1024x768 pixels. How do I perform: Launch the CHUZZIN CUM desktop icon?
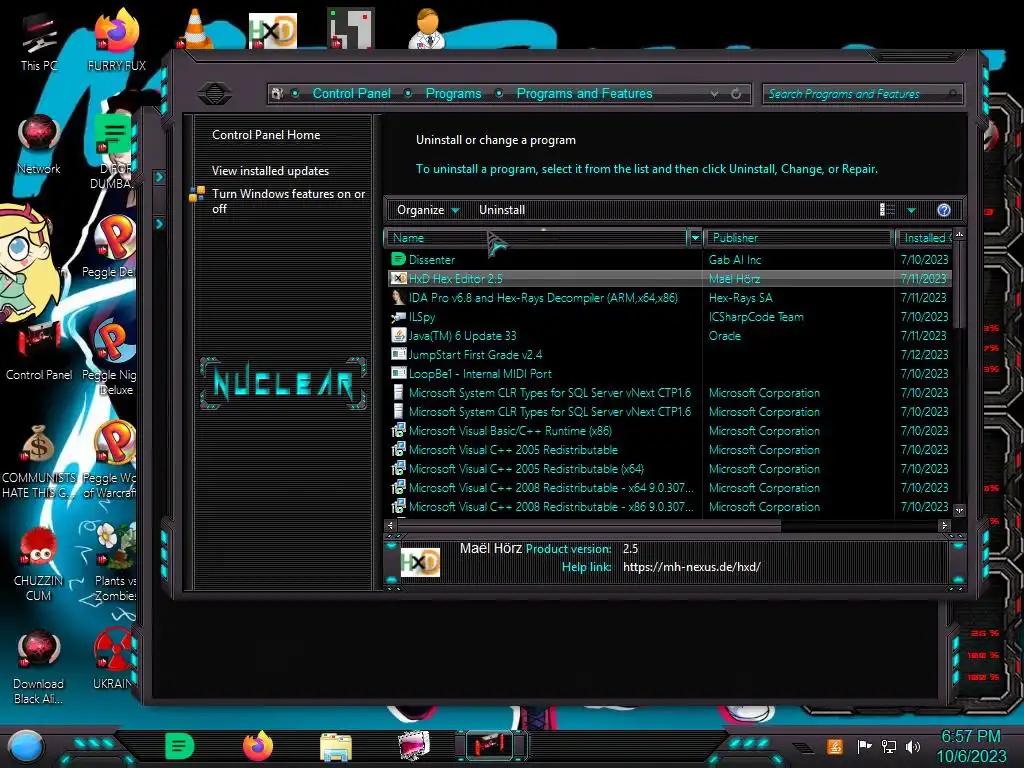point(39,565)
